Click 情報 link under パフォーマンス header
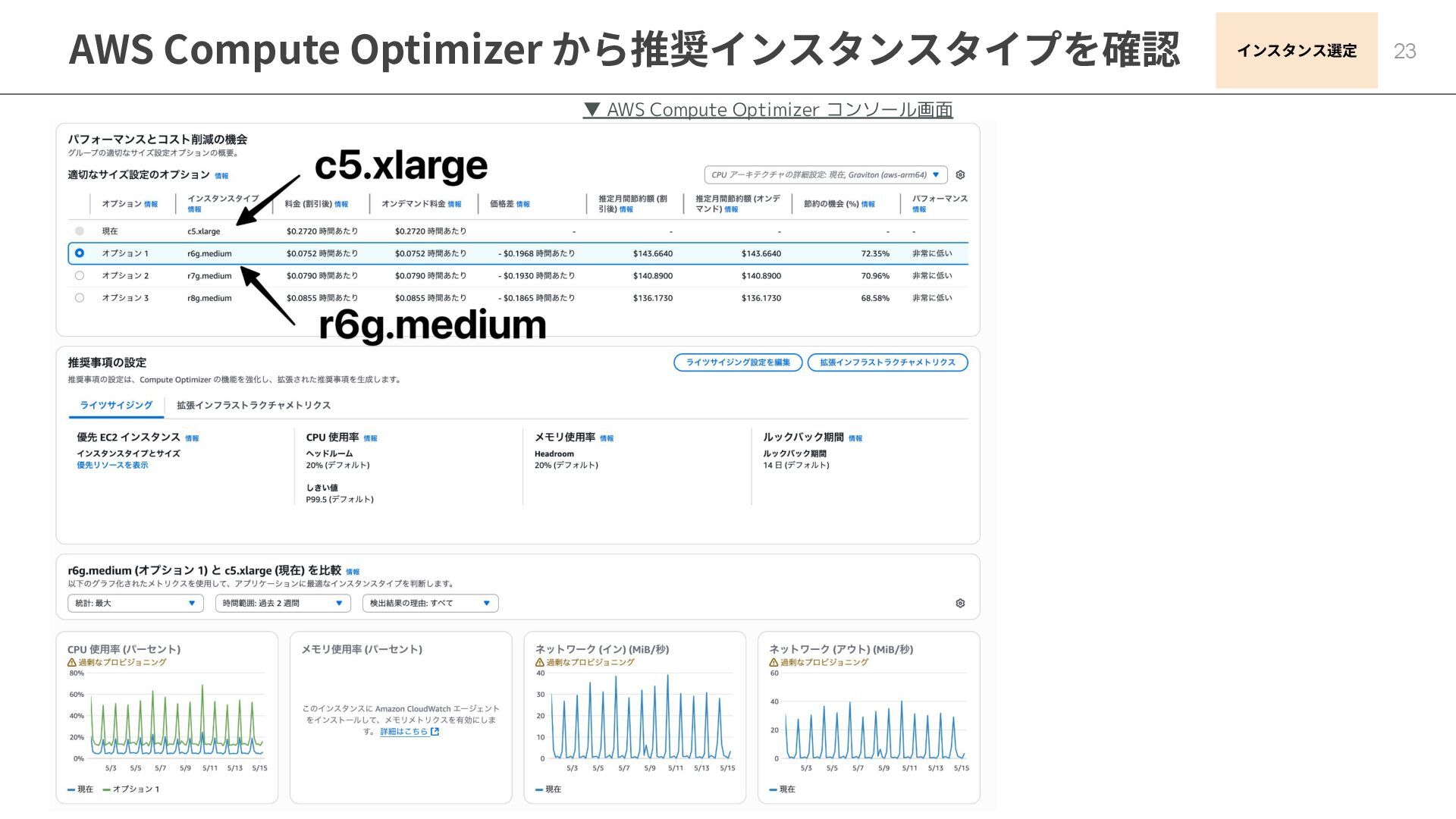This screenshot has width=1456, height=819. [x=919, y=210]
